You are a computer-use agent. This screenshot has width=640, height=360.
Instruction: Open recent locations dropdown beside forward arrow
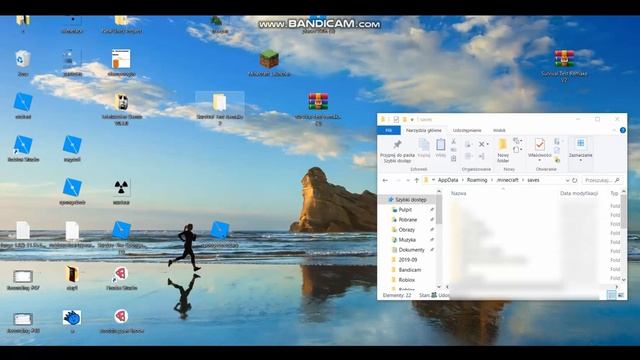[x=407, y=180]
